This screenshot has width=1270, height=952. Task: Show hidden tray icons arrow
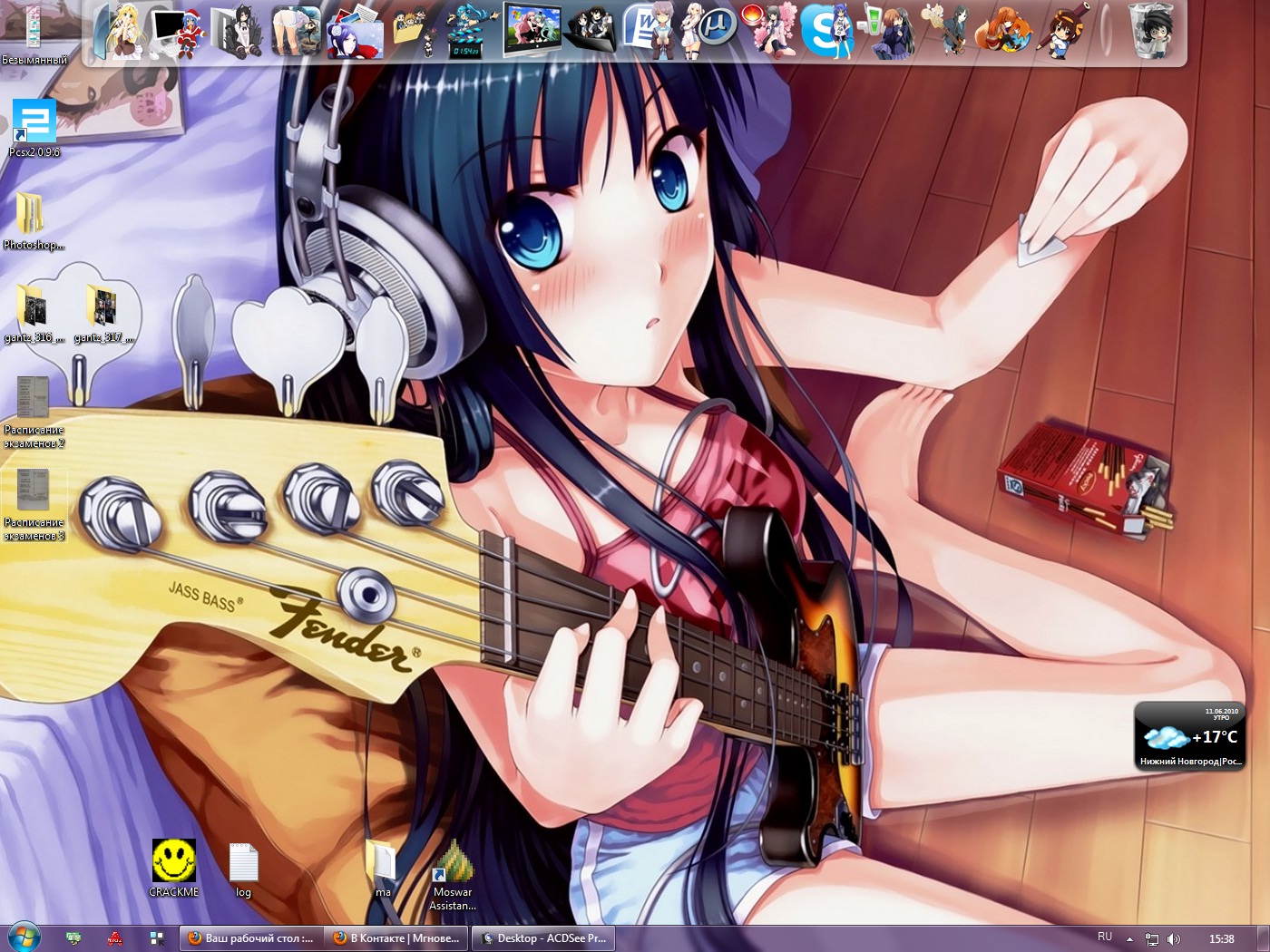(x=1129, y=939)
